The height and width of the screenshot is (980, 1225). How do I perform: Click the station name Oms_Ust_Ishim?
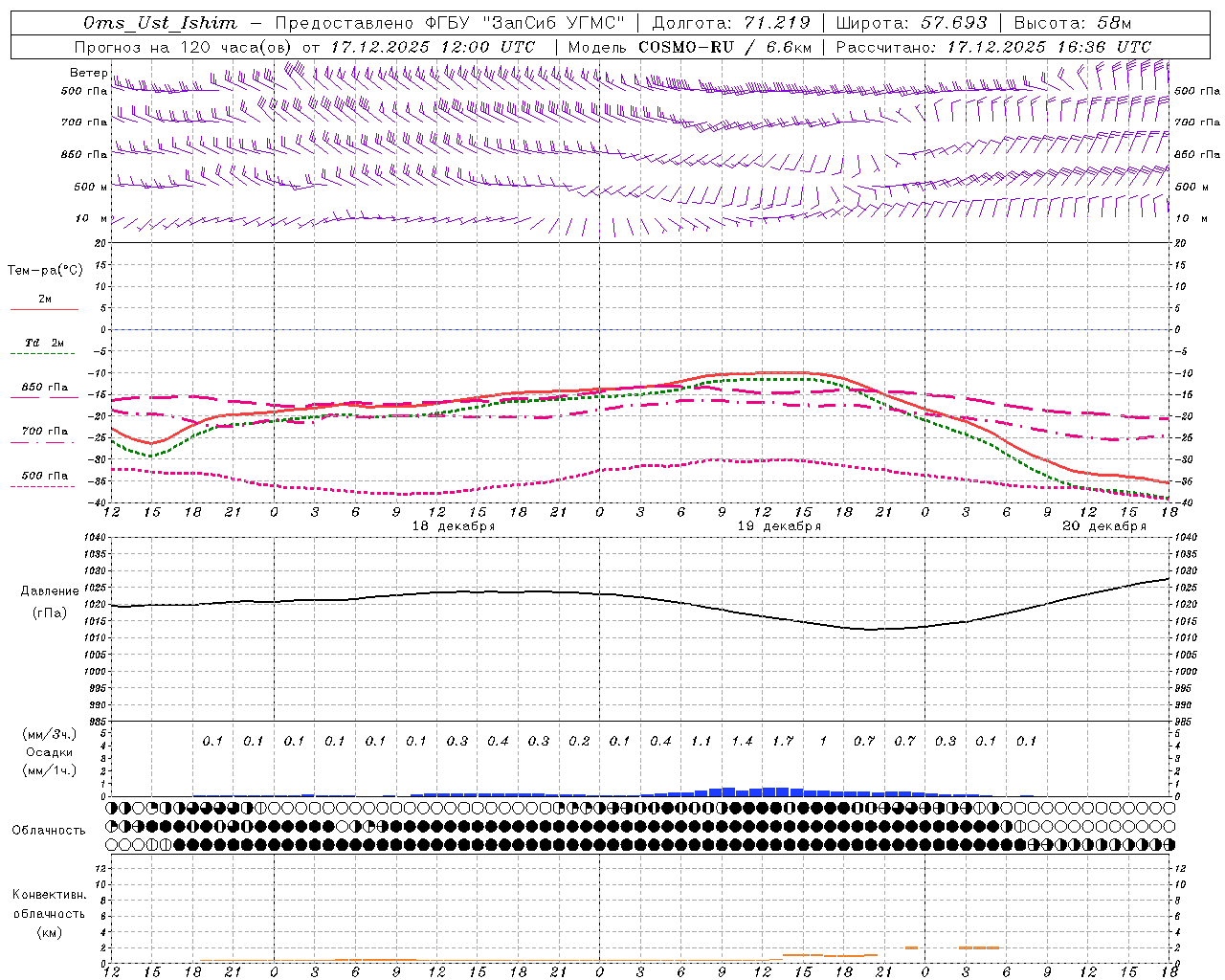[x=160, y=23]
